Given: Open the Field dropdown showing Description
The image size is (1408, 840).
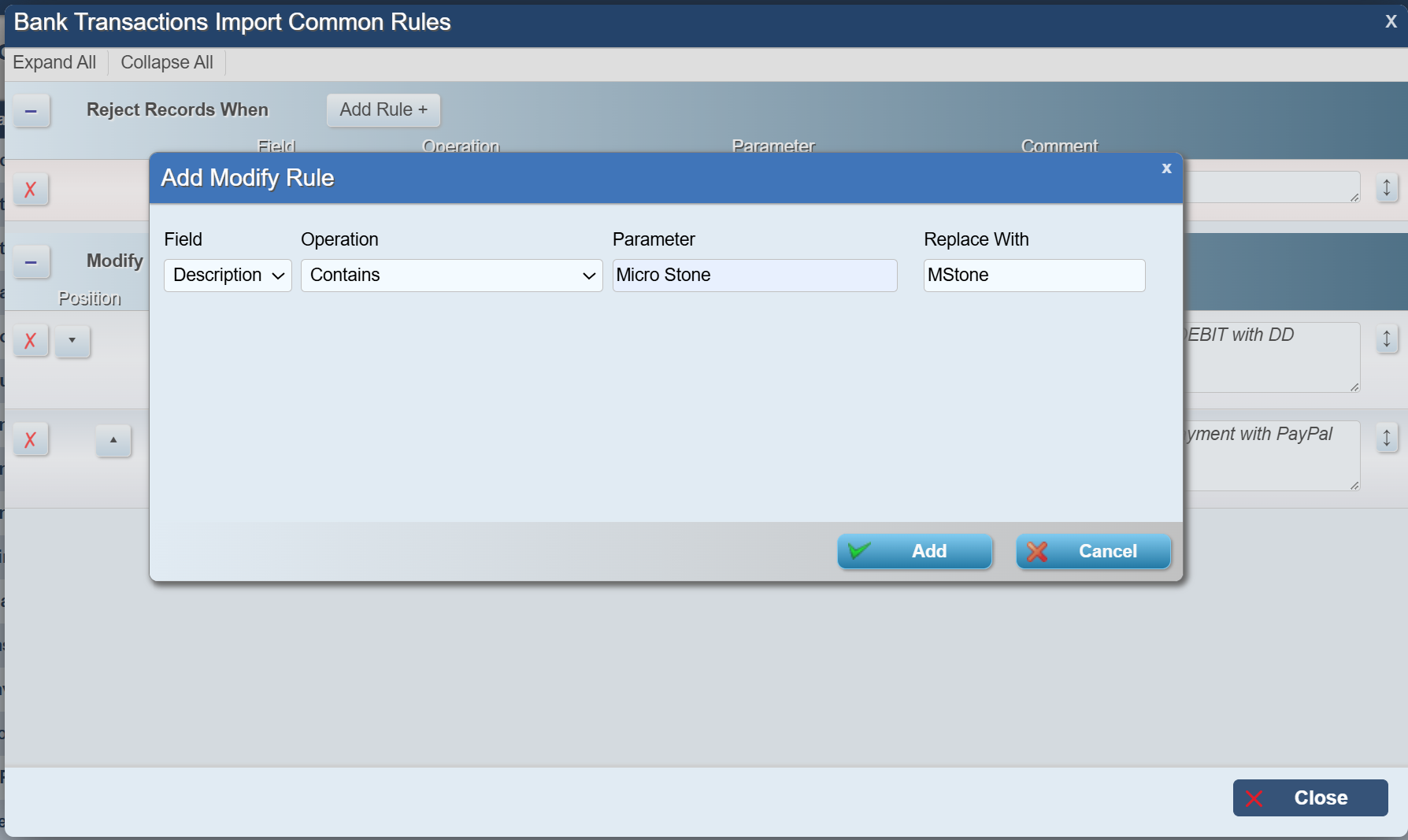Looking at the screenshot, I should 228,276.
